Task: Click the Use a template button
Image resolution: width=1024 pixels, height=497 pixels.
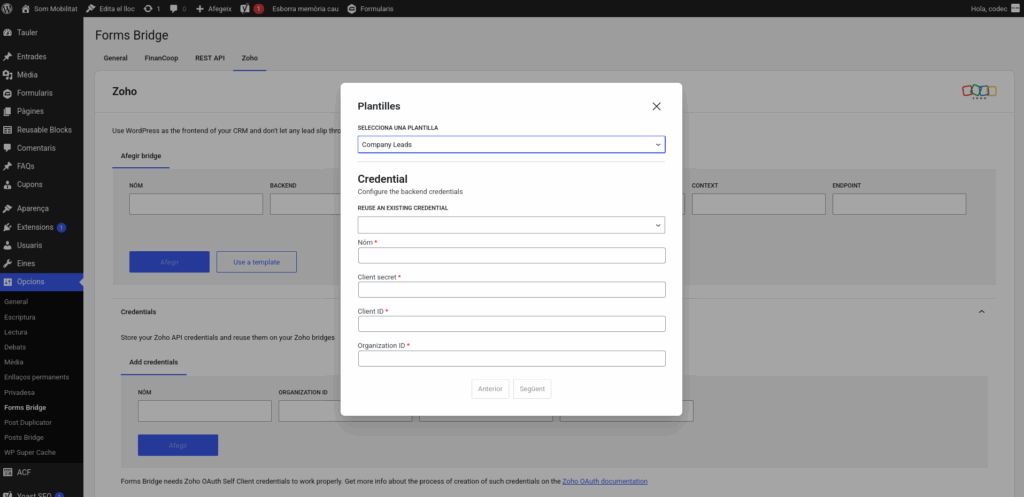Action: pyautogui.click(x=257, y=262)
